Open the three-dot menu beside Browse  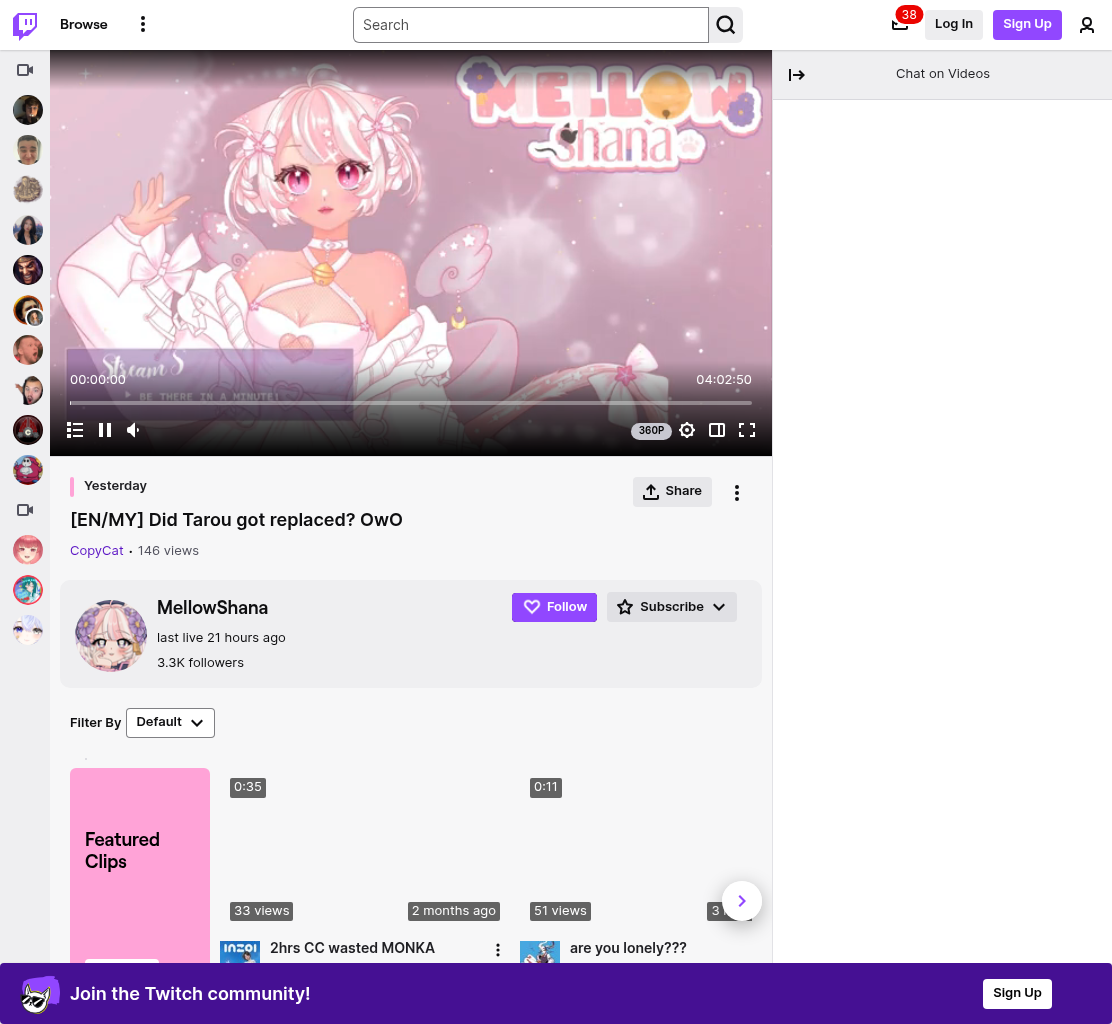point(143,24)
